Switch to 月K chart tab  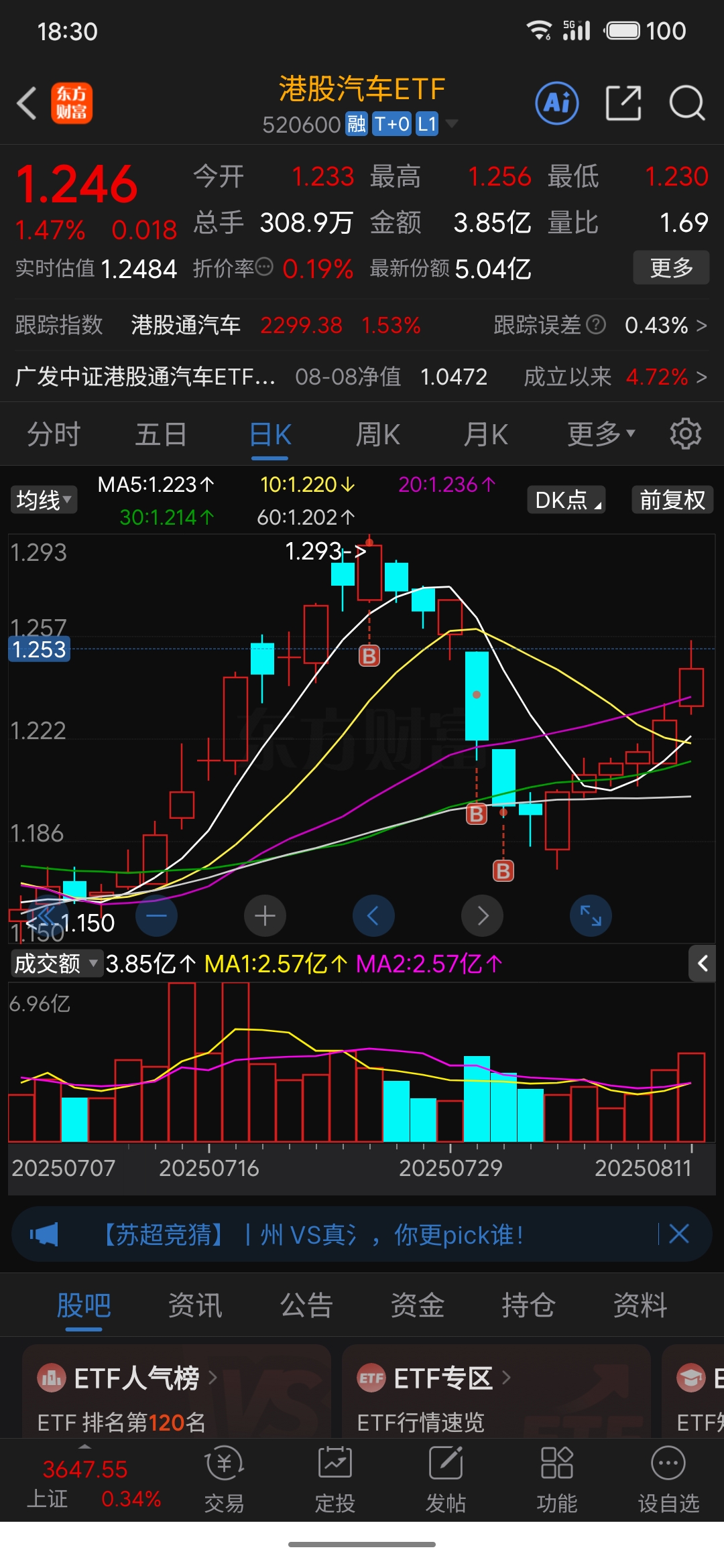pyautogui.click(x=486, y=434)
